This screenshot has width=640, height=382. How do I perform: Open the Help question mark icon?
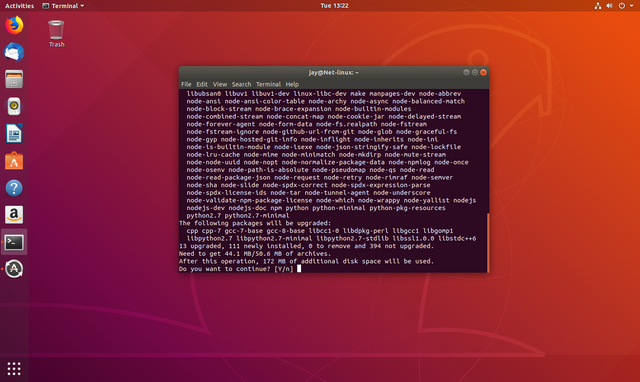click(14, 188)
